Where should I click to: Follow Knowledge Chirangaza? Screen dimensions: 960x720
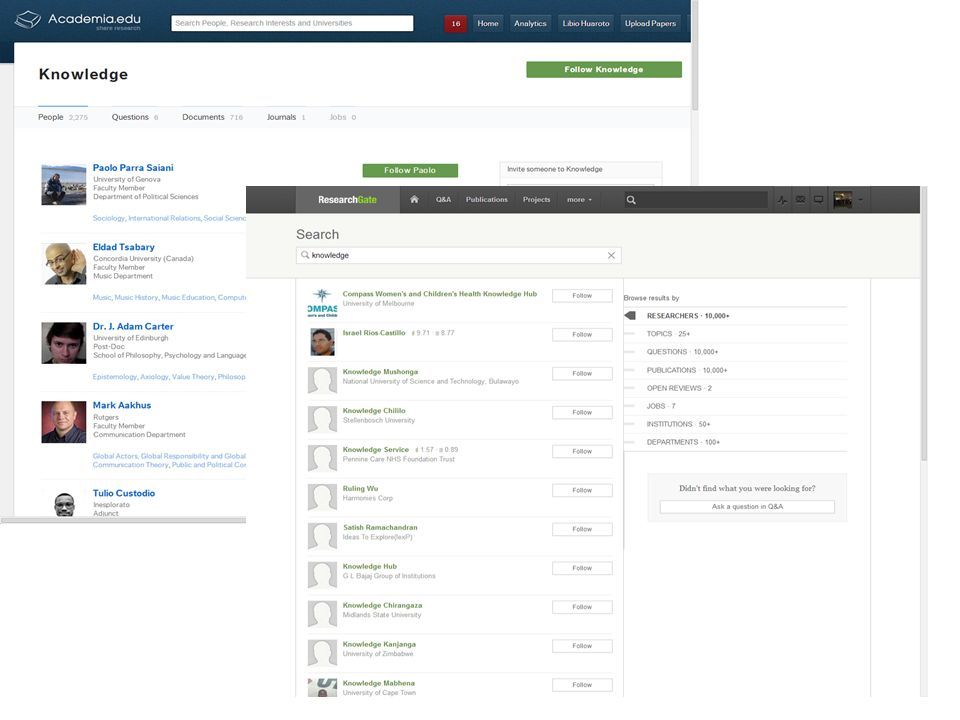tap(582, 607)
